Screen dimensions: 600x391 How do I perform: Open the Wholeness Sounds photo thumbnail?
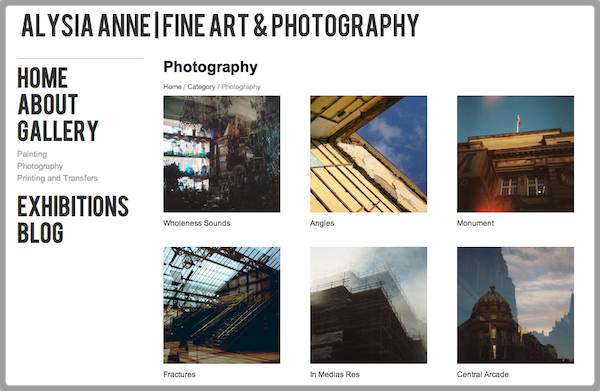click(222, 154)
